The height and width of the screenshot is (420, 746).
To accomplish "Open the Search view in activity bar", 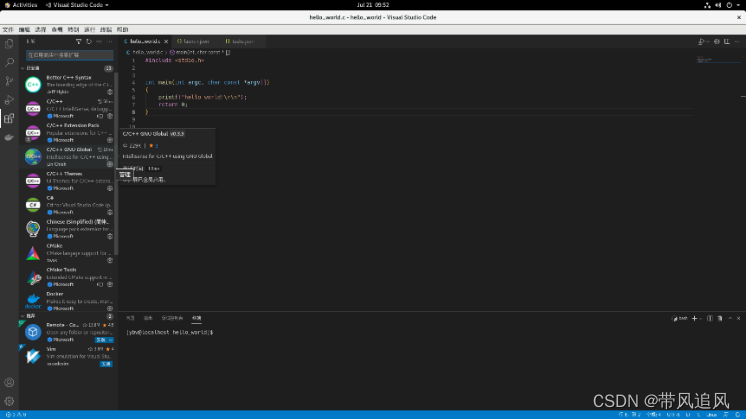I will (x=9, y=62).
